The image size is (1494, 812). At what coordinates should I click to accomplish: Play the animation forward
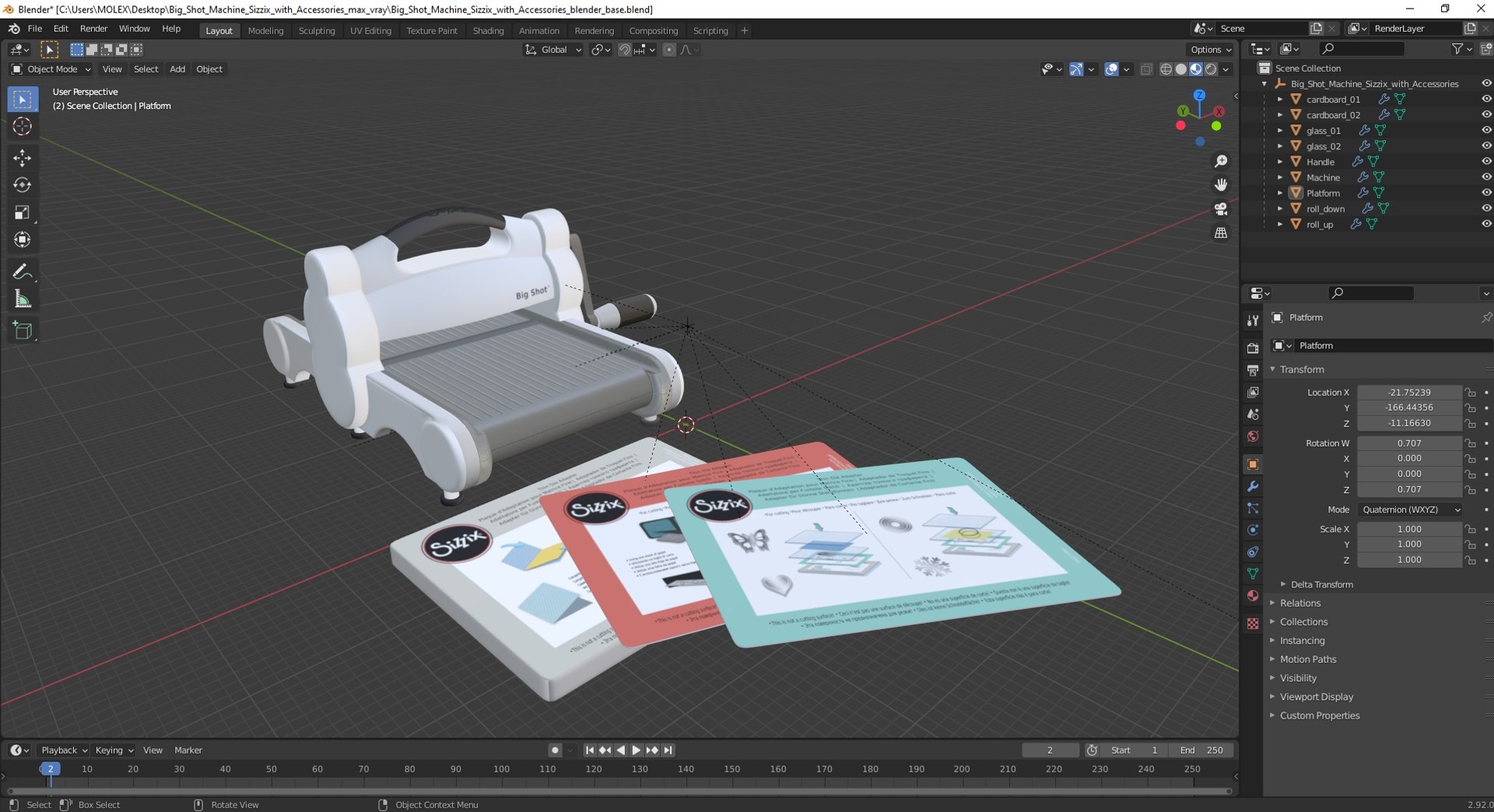637,751
